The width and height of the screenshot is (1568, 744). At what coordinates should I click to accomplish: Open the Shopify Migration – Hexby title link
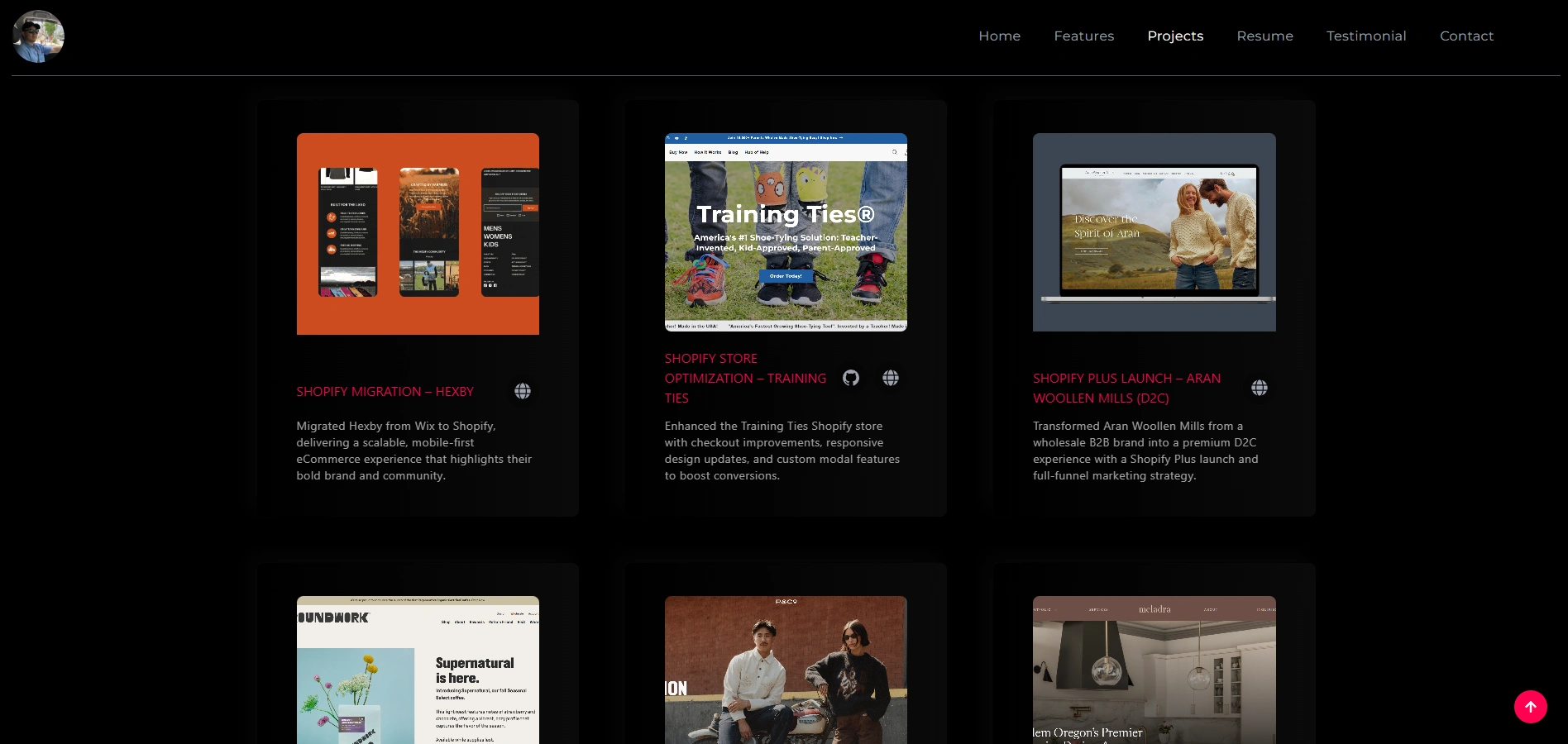coord(385,391)
